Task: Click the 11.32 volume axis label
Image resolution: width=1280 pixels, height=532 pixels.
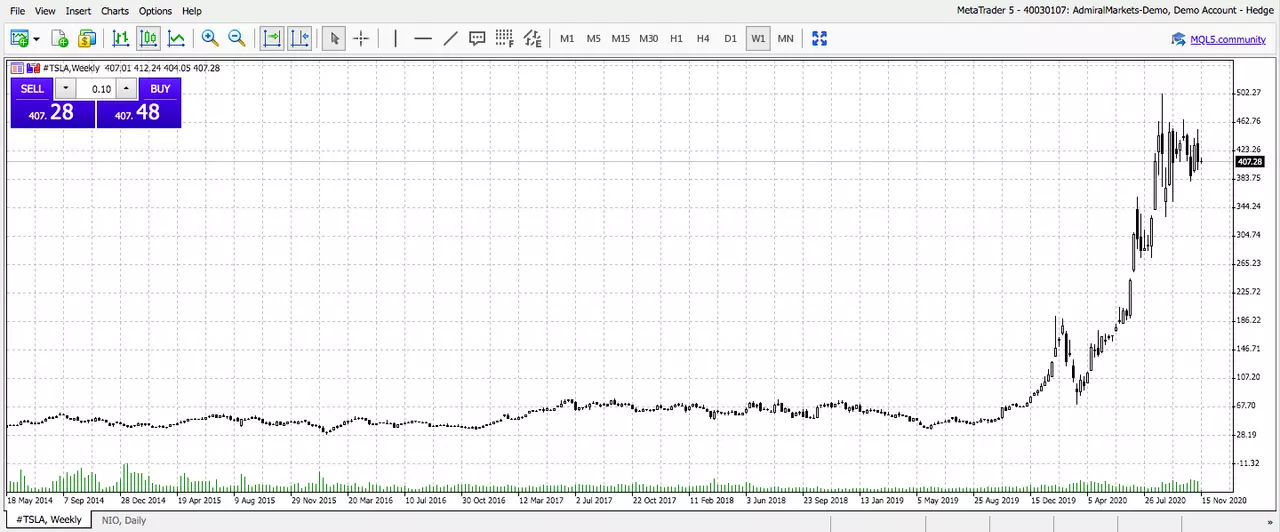Action: [1247, 464]
